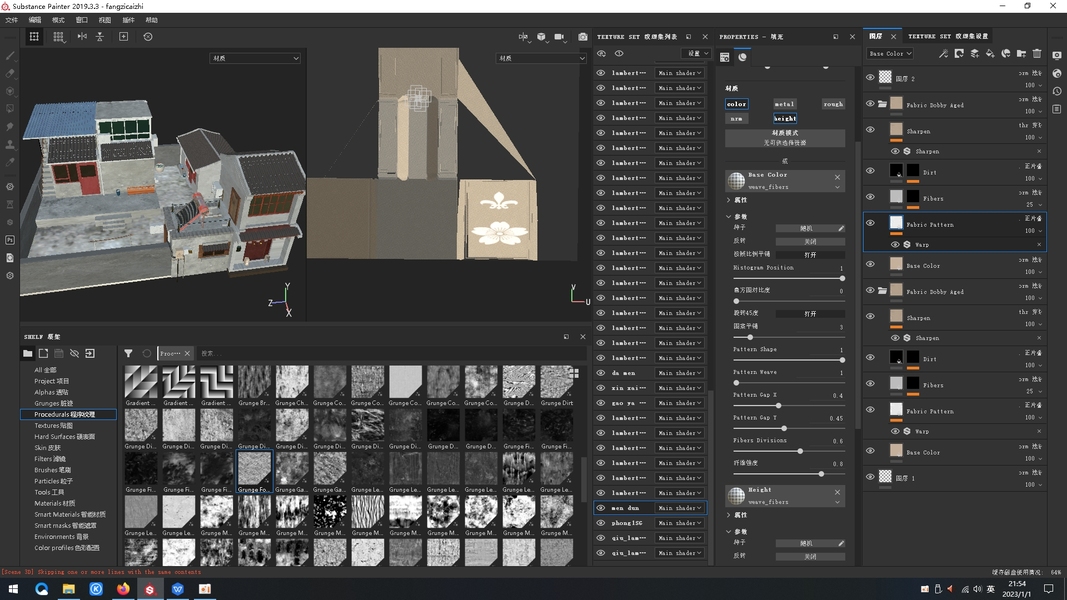
Task: Select 'Smart Materials' category in the shelf
Action: pyautogui.click(x=70, y=514)
